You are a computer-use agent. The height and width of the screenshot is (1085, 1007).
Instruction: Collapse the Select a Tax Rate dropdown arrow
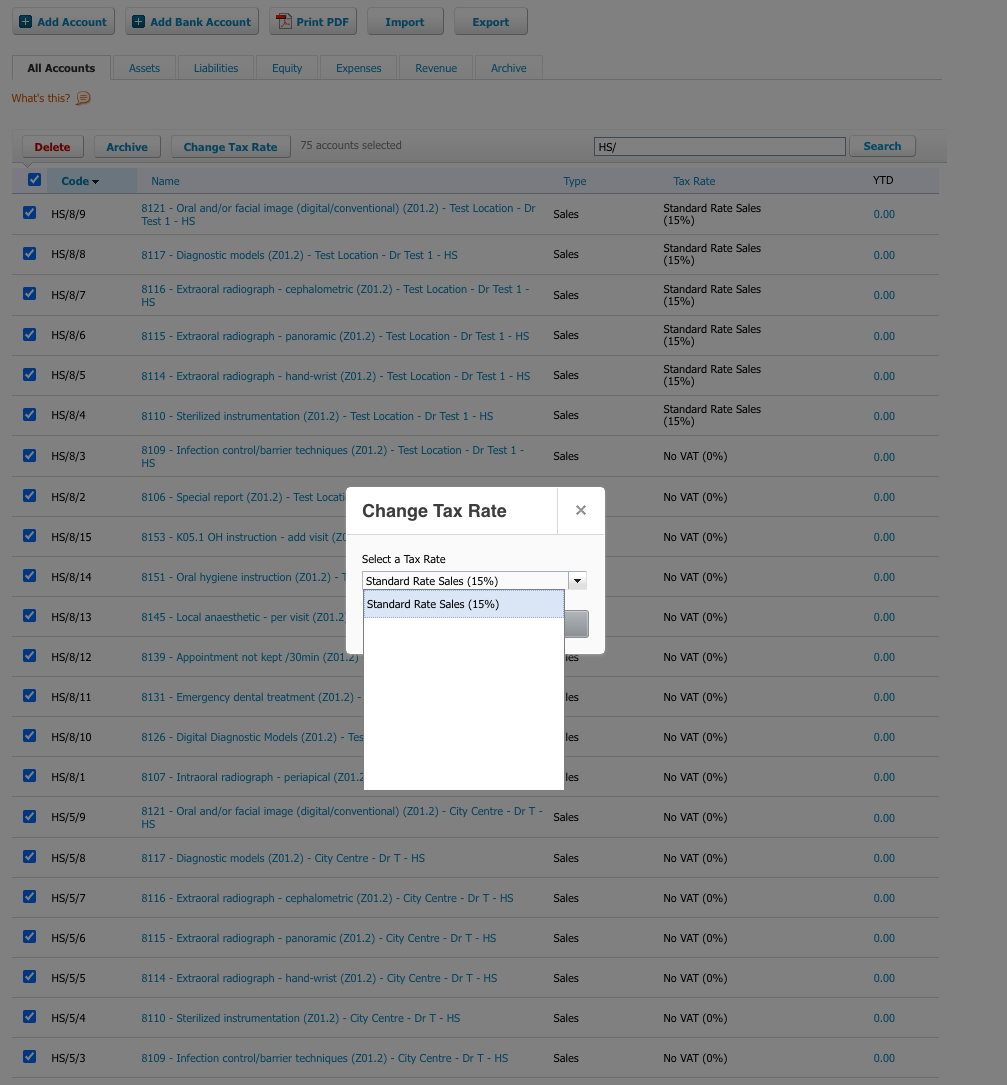click(576, 580)
